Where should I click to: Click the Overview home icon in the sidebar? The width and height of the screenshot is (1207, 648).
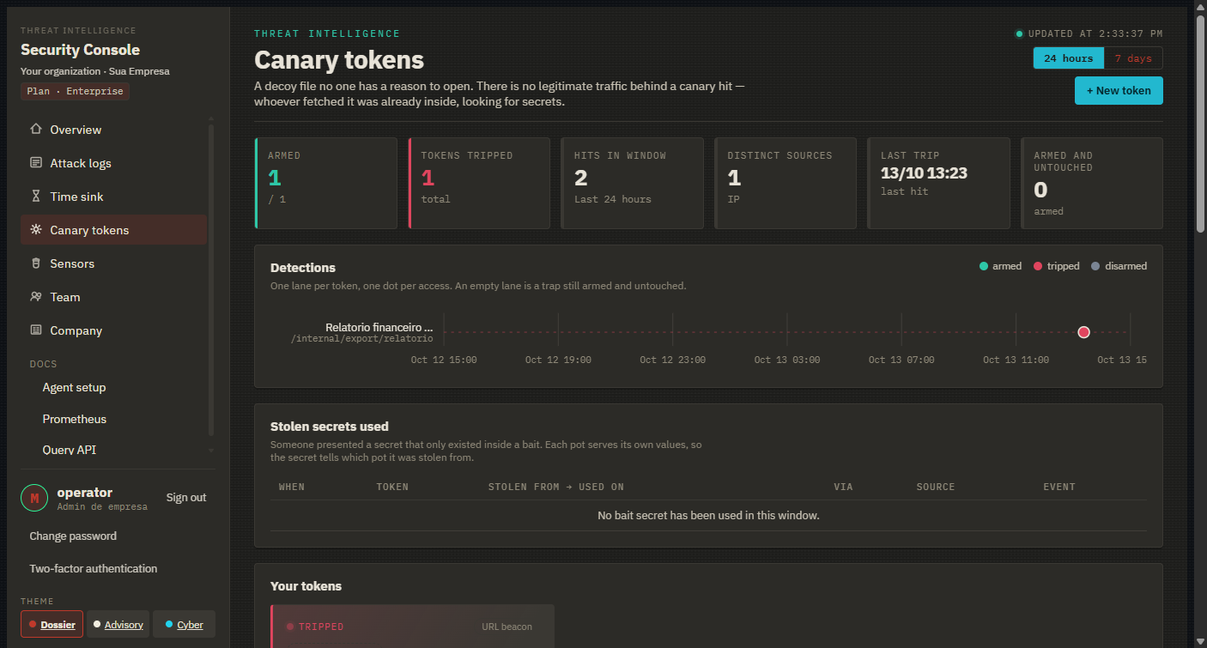(36, 129)
